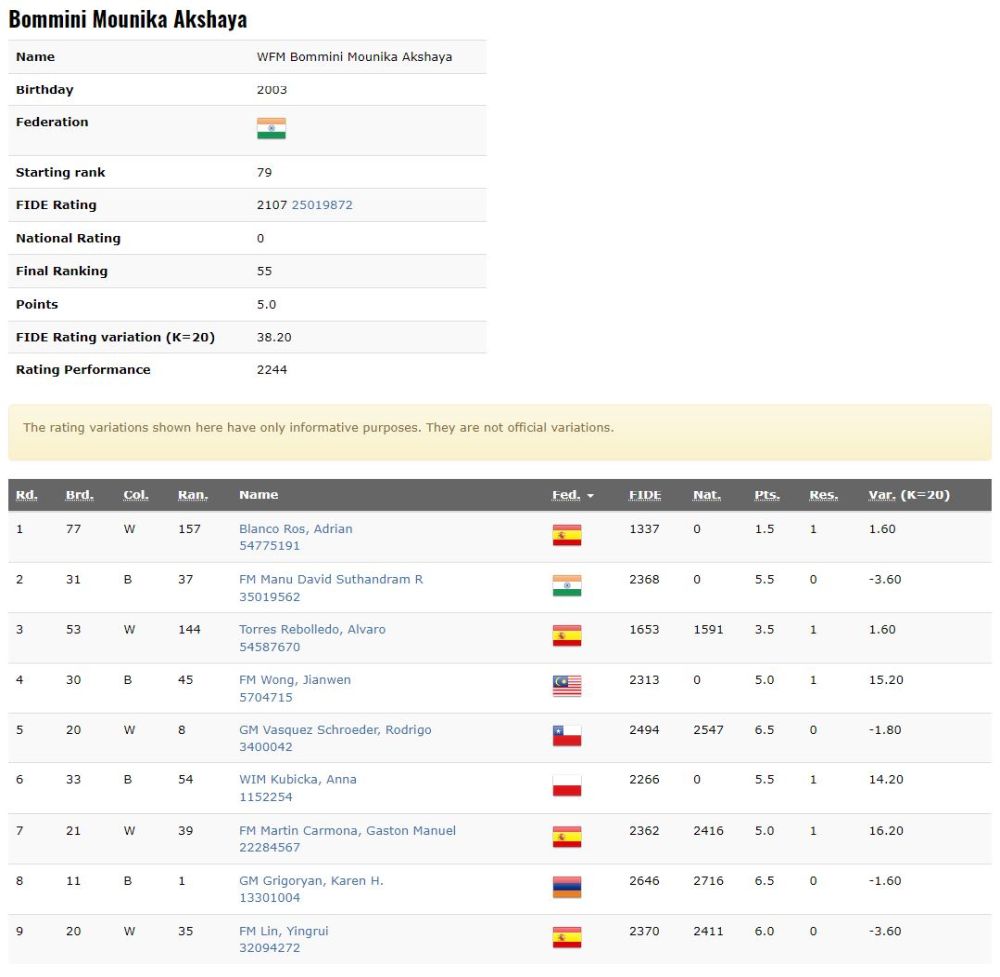This screenshot has height=977, width=1000.
Task: Click the Armenia flag beside GM Grigoryan, Karen H.
Action: coord(567,887)
